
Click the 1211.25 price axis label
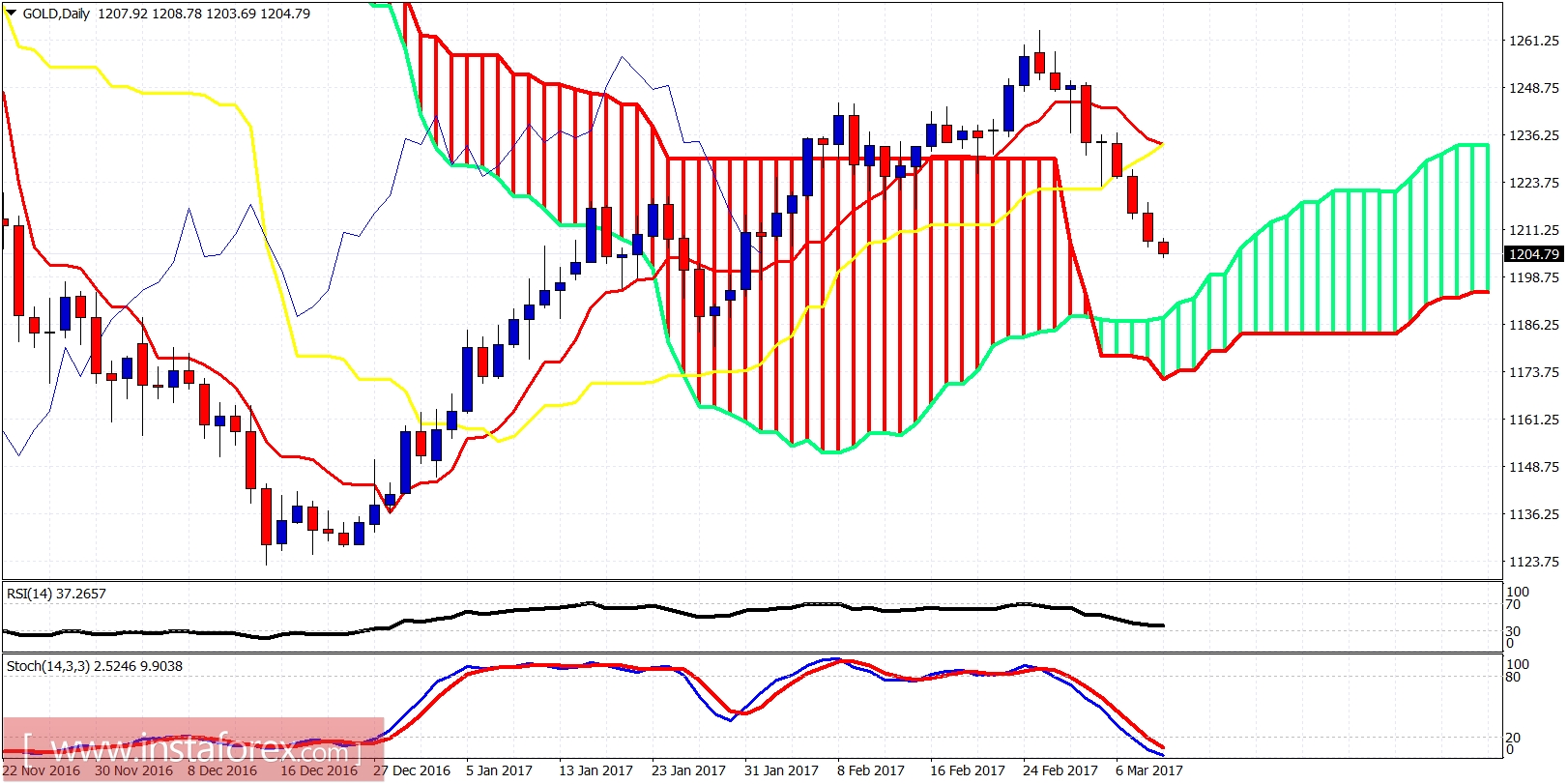1534,230
